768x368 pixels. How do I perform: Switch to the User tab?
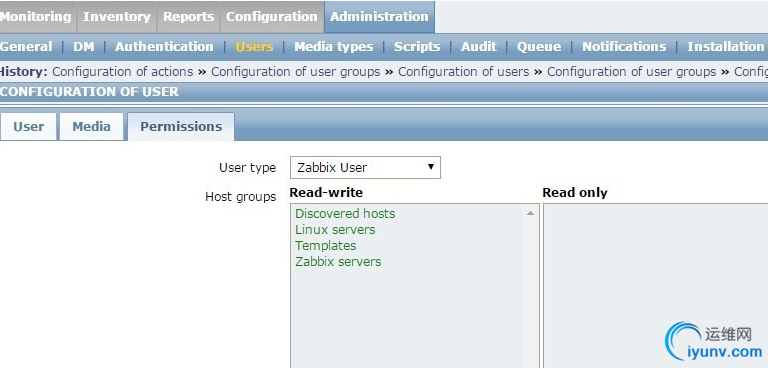click(28, 126)
